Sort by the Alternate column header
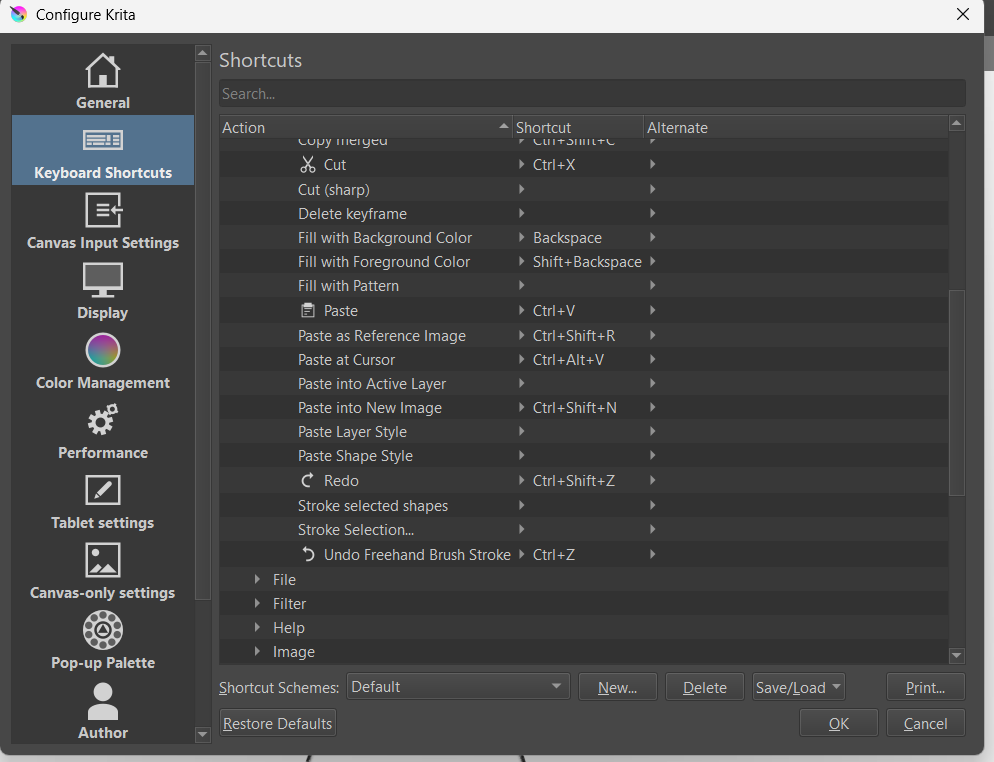994x762 pixels. tap(796, 127)
